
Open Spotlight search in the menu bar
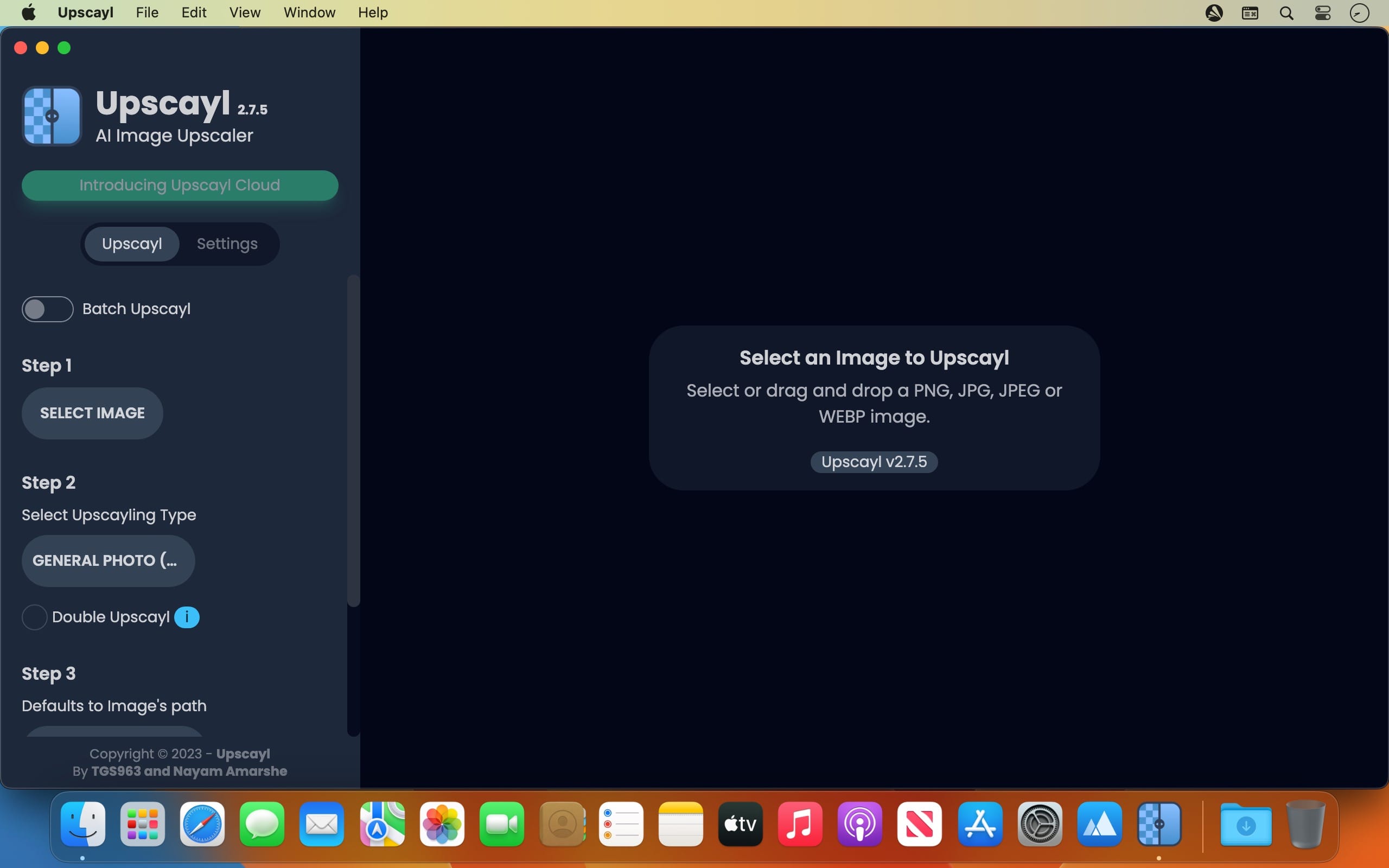tap(1286, 12)
